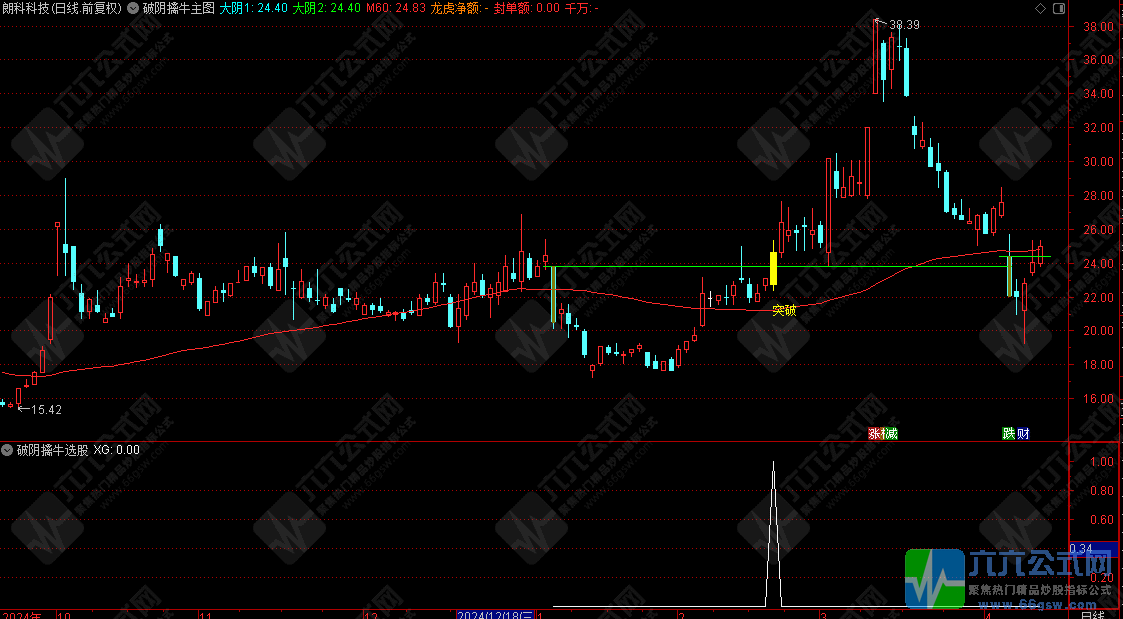Click the 15.42 low price annotation

point(46,410)
